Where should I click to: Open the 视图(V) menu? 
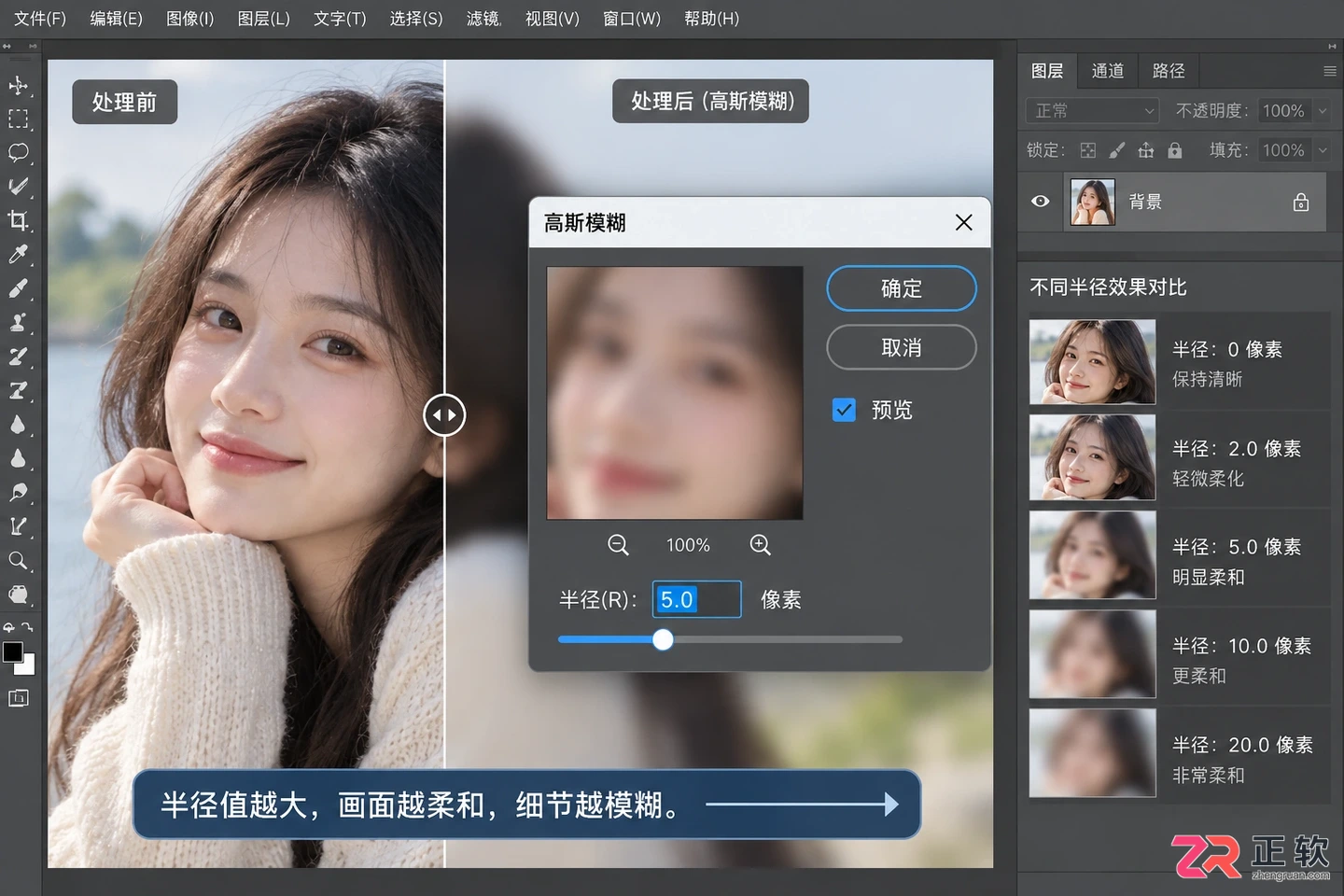point(552,19)
